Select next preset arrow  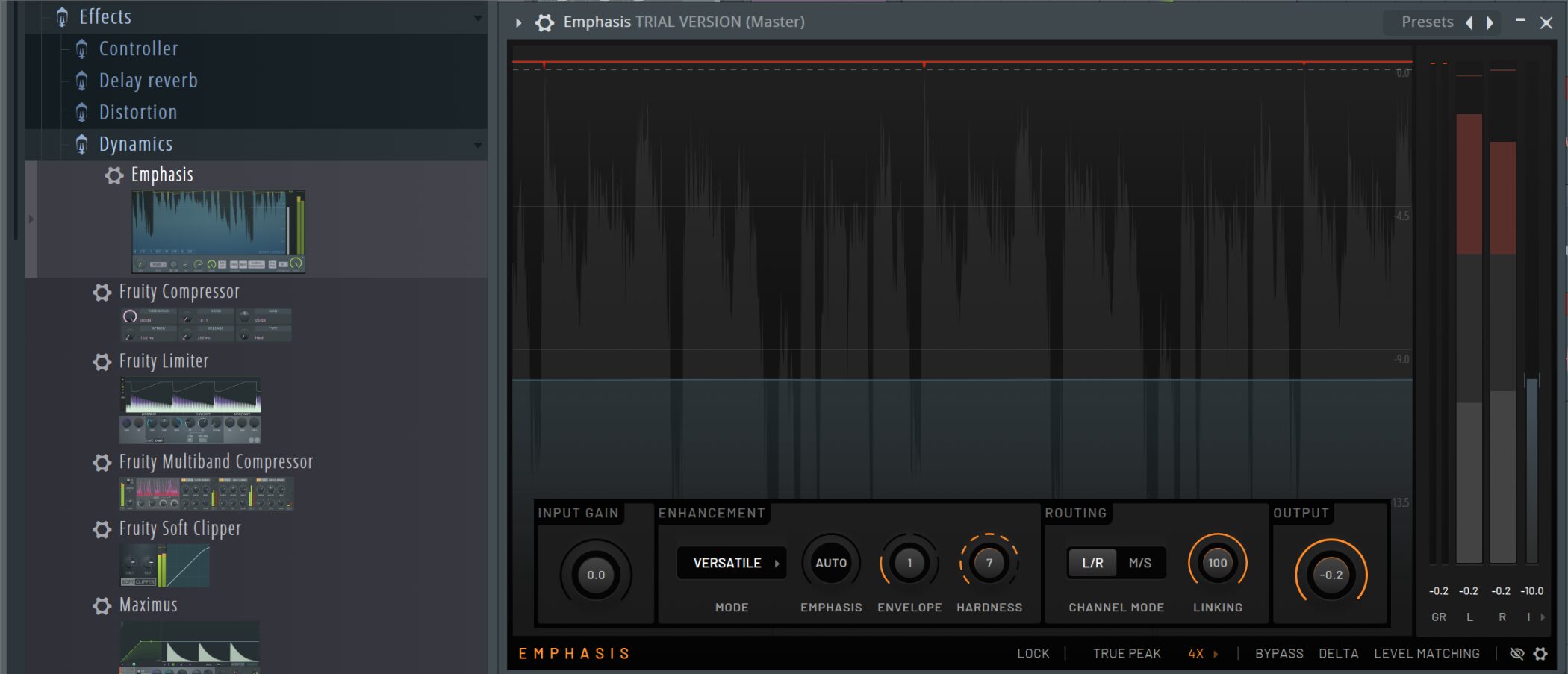1490,22
